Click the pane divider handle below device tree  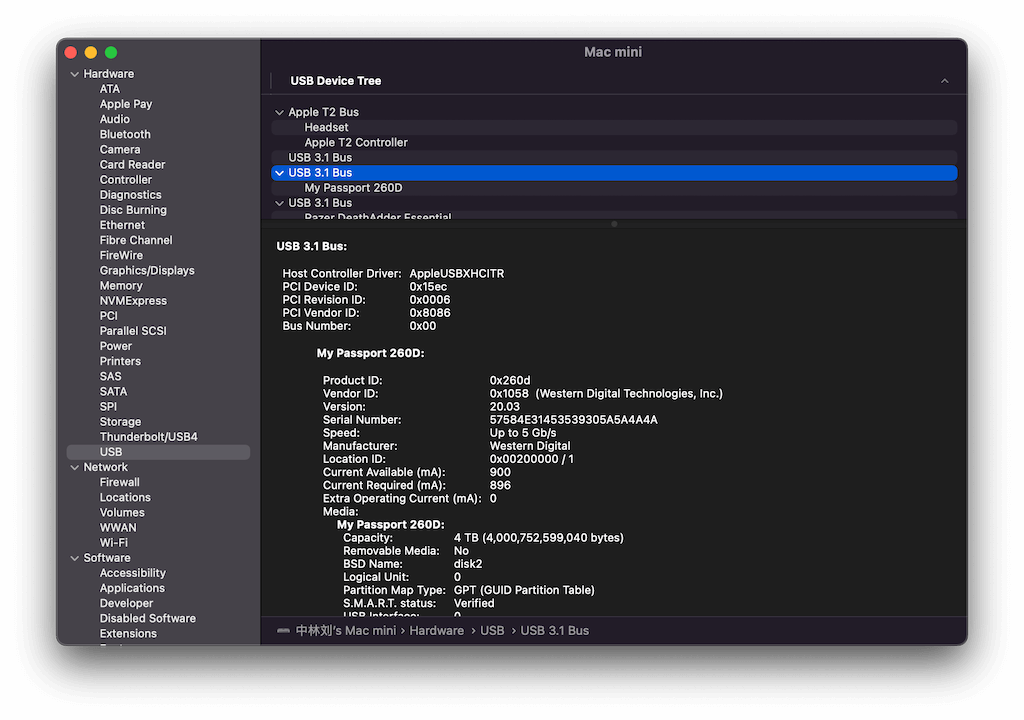coord(614,224)
